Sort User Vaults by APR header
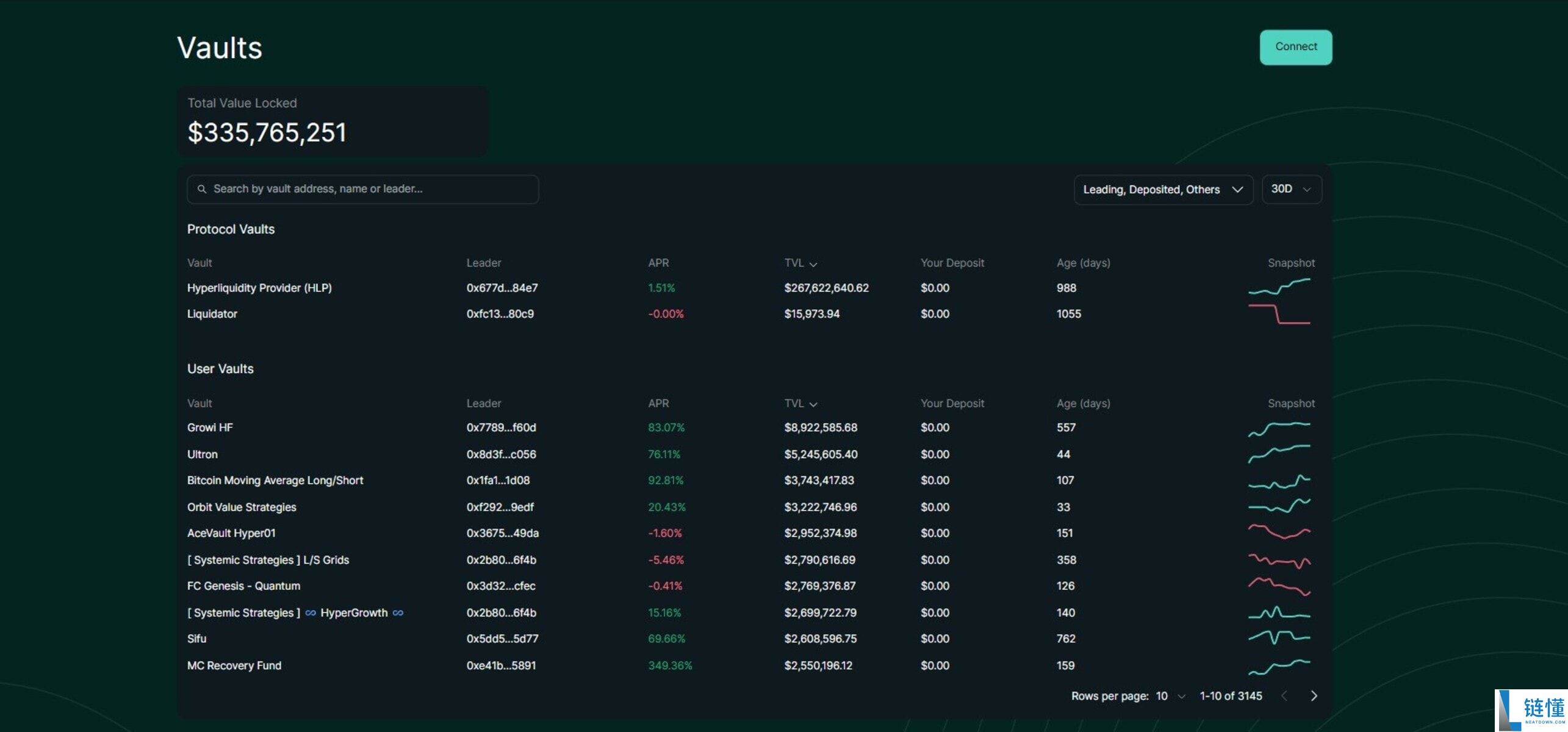This screenshot has height=732, width=1568. [x=658, y=403]
